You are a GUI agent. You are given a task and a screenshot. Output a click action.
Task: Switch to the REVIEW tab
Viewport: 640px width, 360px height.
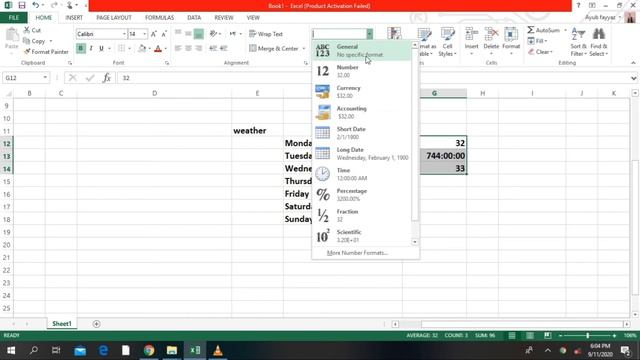pyautogui.click(x=224, y=18)
